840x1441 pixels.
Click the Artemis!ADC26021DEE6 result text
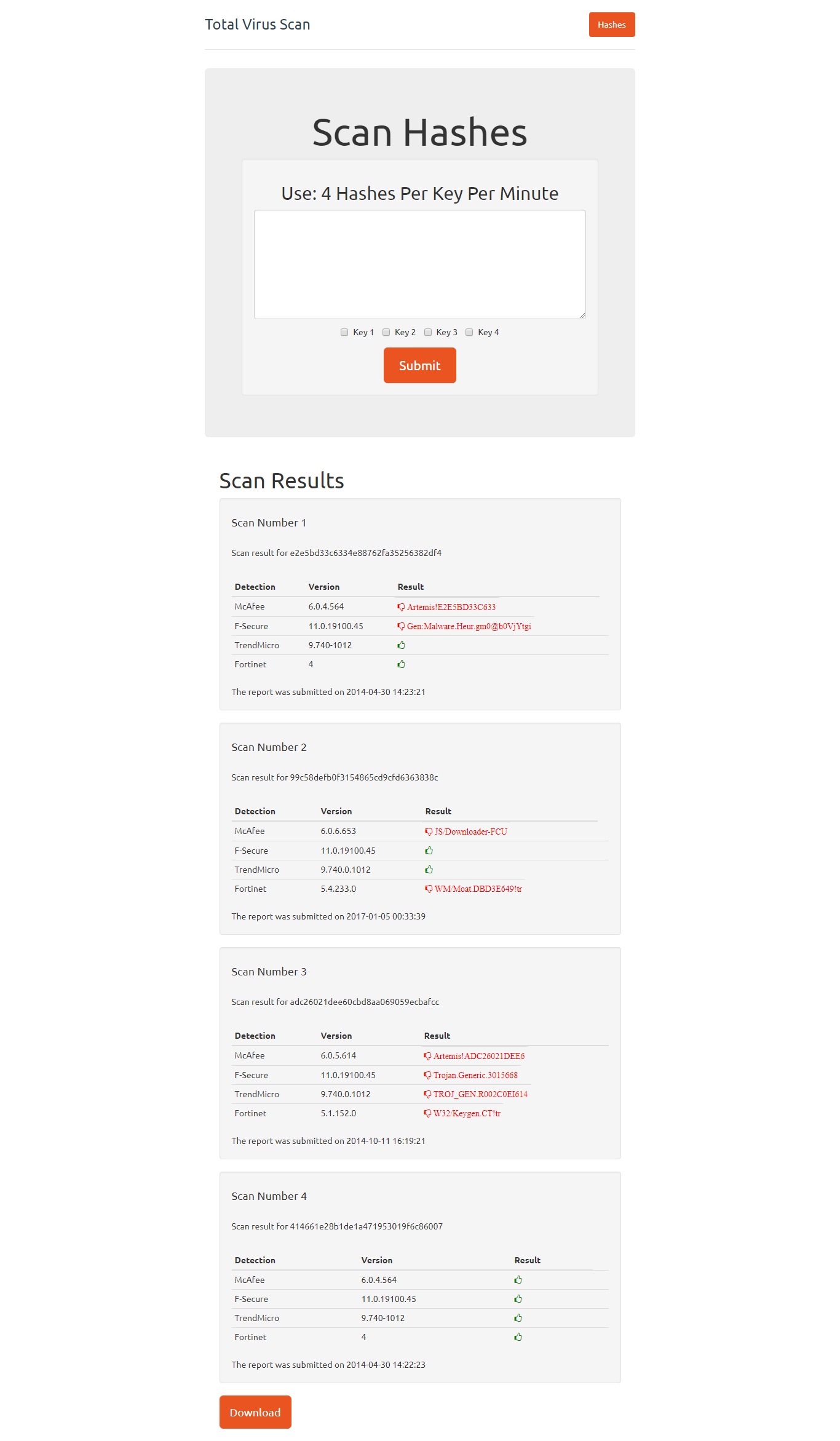(x=479, y=1056)
